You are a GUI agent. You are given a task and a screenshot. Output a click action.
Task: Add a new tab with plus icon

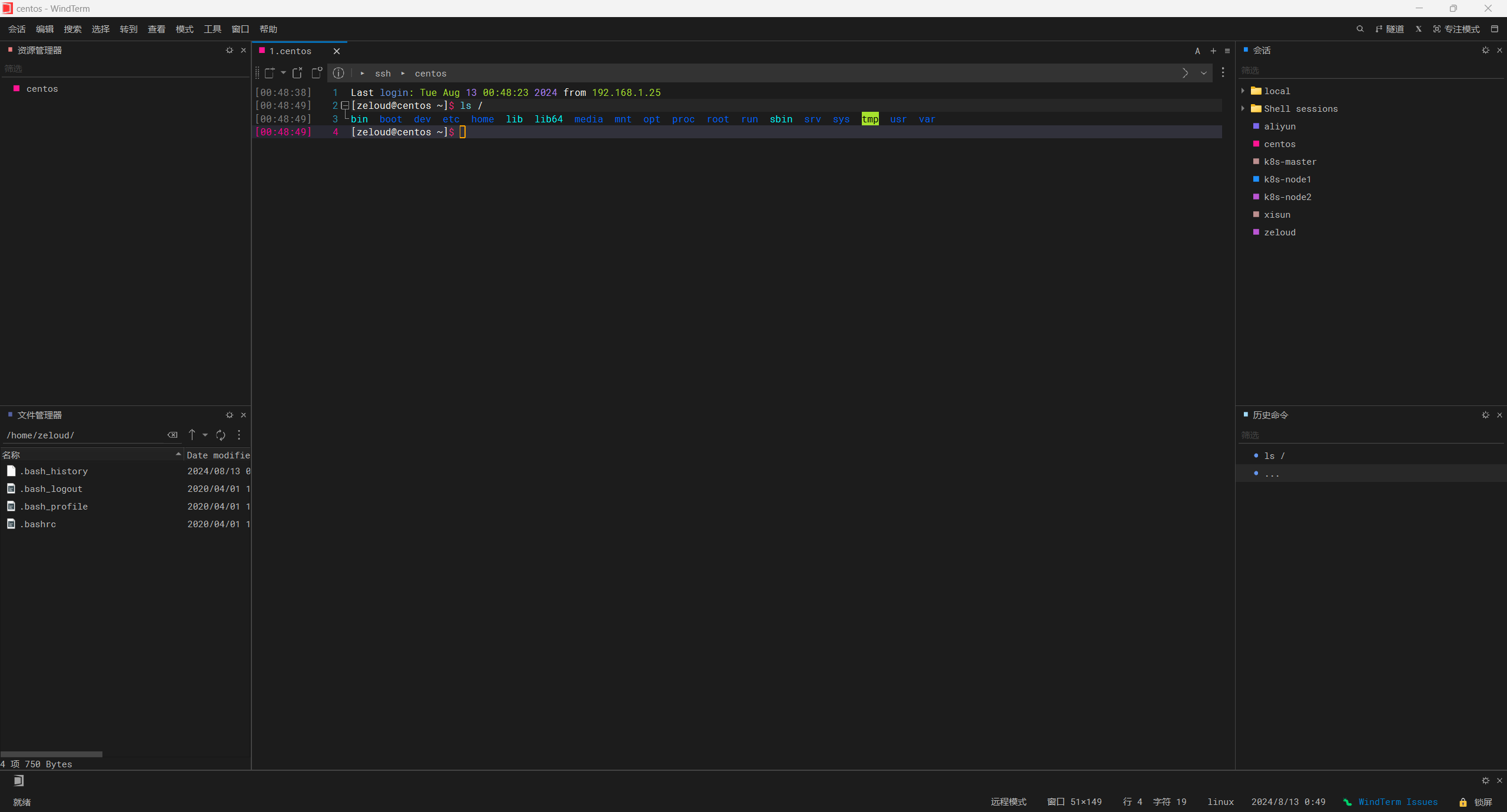pos(1213,51)
